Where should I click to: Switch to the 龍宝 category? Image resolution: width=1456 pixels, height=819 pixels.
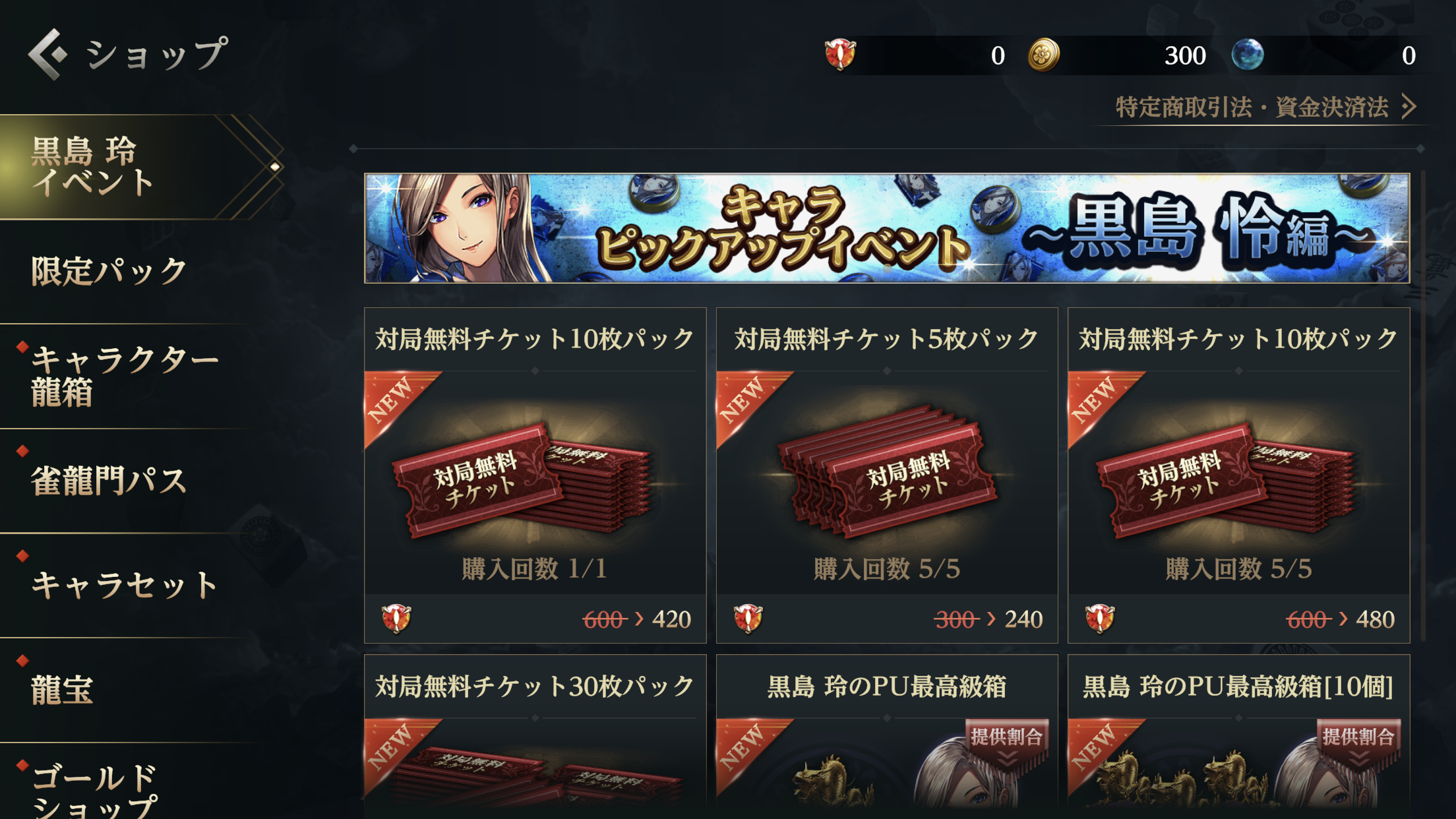63,690
